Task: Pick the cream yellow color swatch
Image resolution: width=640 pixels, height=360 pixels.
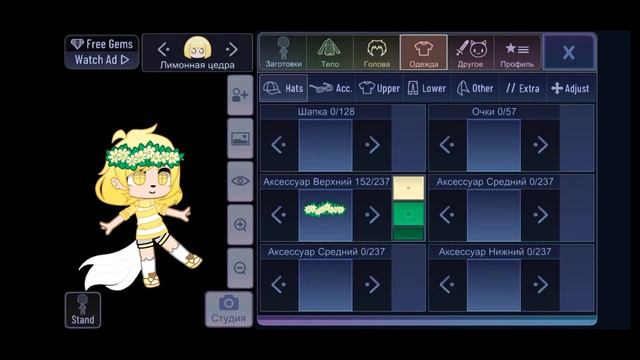Action: point(408,188)
